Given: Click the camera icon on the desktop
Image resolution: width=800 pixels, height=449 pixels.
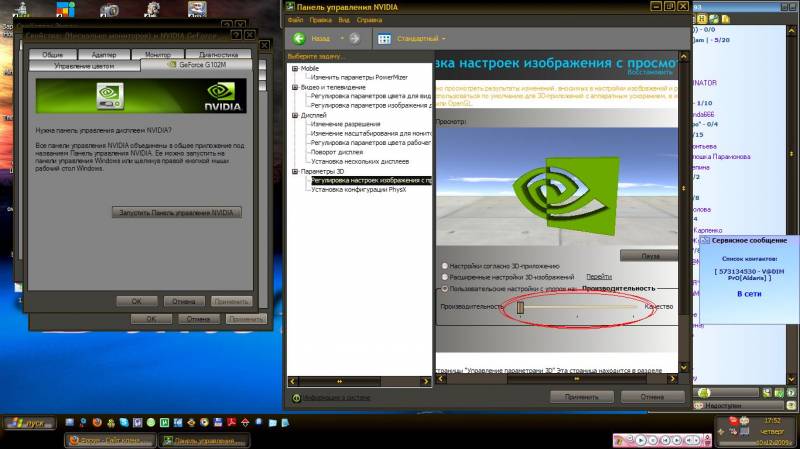Looking at the screenshot, I should [x=109, y=9].
